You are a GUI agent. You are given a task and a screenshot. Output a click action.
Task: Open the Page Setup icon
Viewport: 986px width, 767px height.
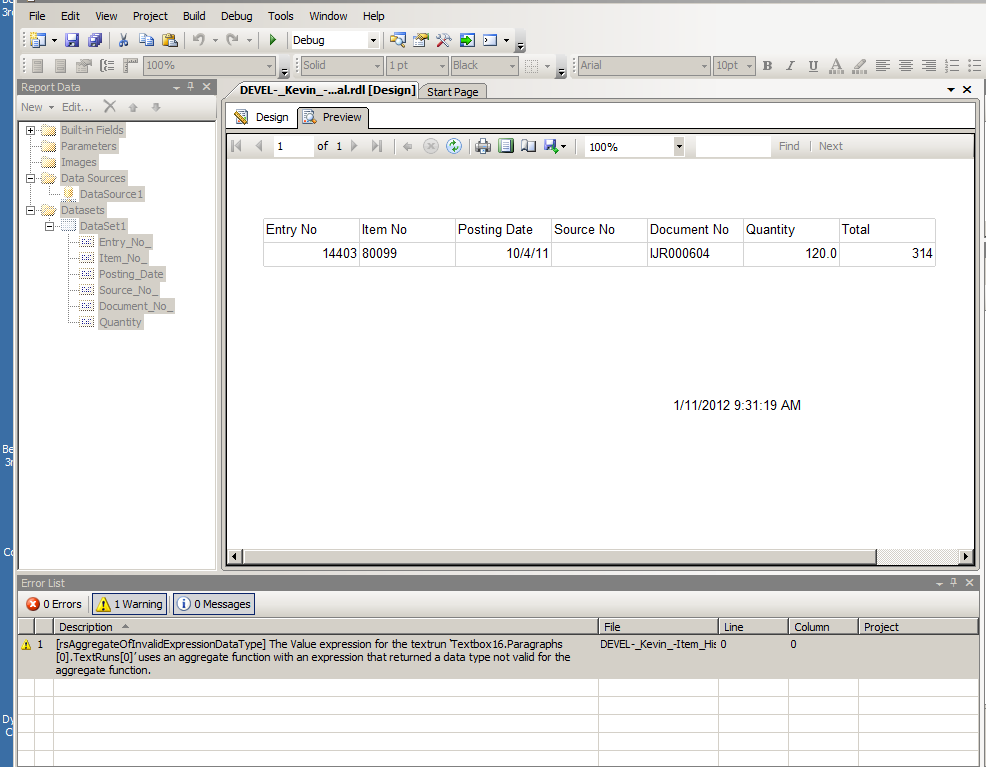coord(528,146)
